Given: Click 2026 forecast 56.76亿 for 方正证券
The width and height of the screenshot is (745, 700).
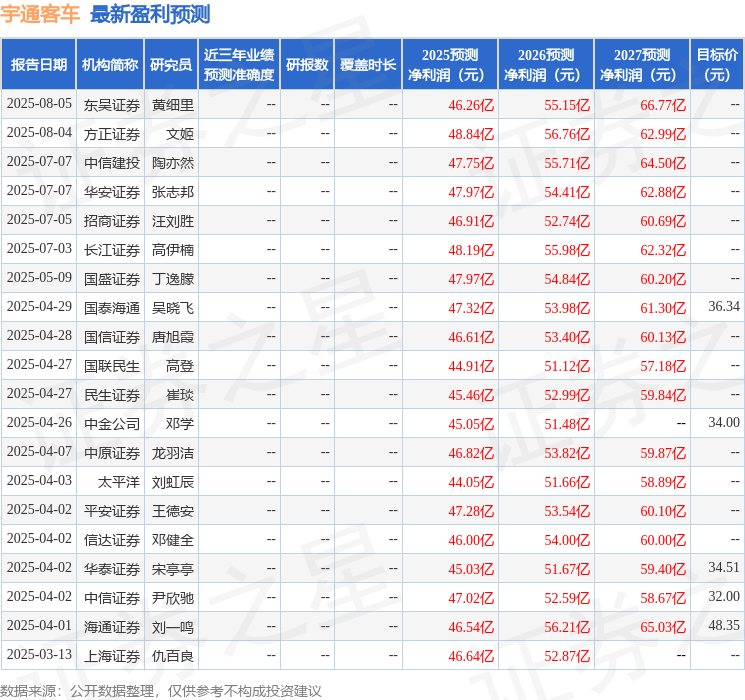Looking at the screenshot, I should (567, 134).
